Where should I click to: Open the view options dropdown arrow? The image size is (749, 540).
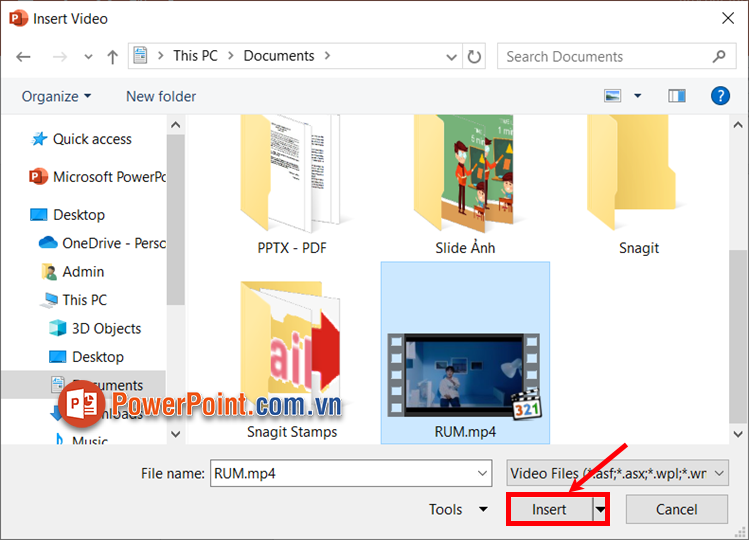coord(637,96)
